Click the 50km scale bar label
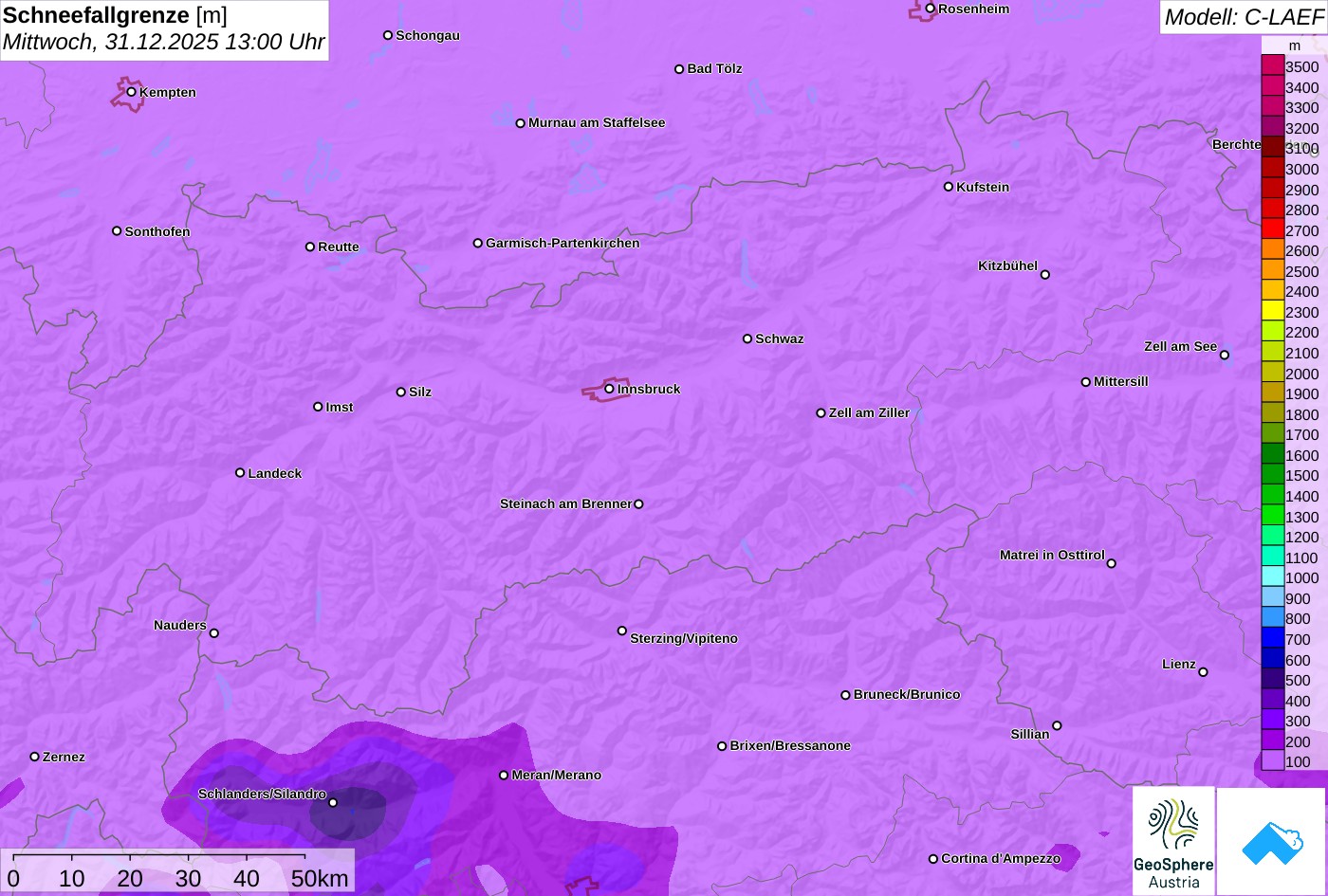Viewport: 1328px width, 896px height. point(320,879)
